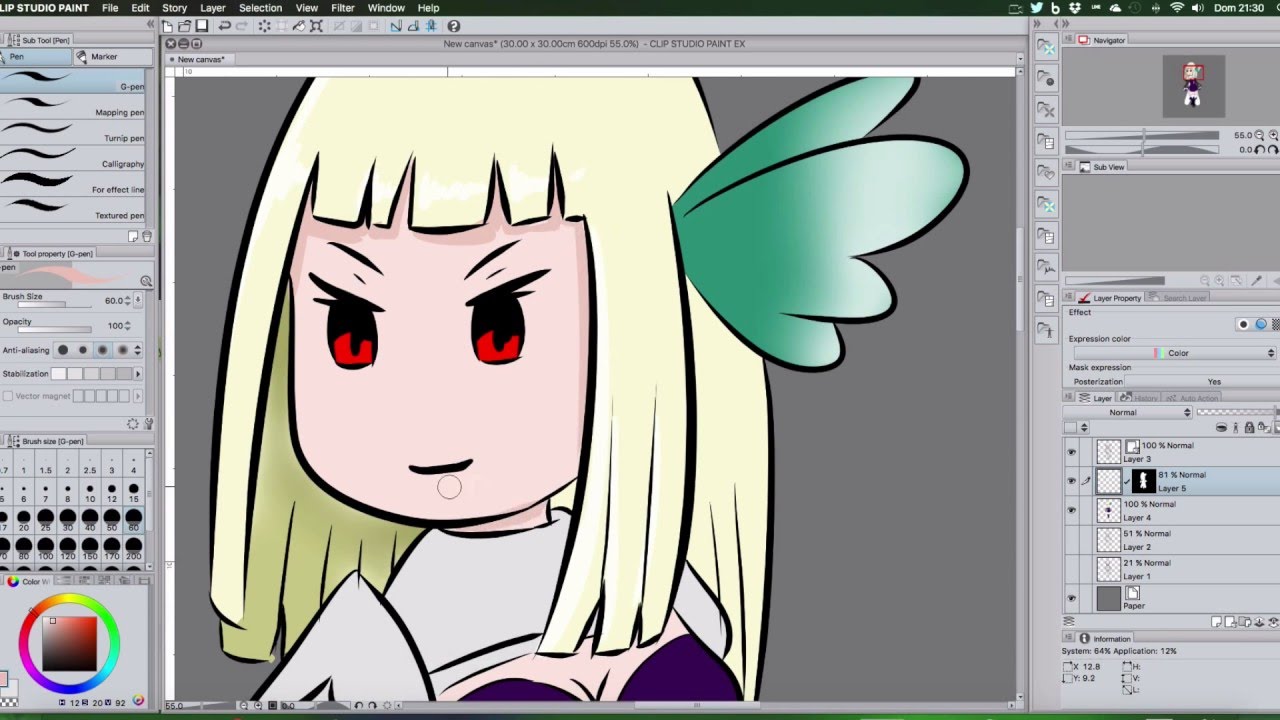Choose brush size preset 100
This screenshot has width=1280, height=720.
click(46, 549)
